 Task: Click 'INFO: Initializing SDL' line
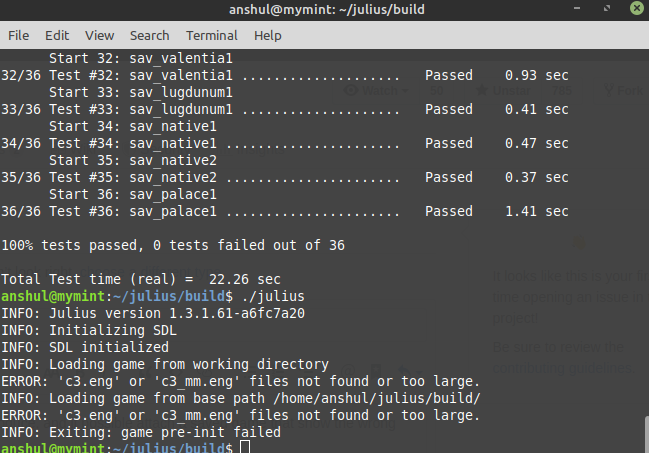coord(89,330)
